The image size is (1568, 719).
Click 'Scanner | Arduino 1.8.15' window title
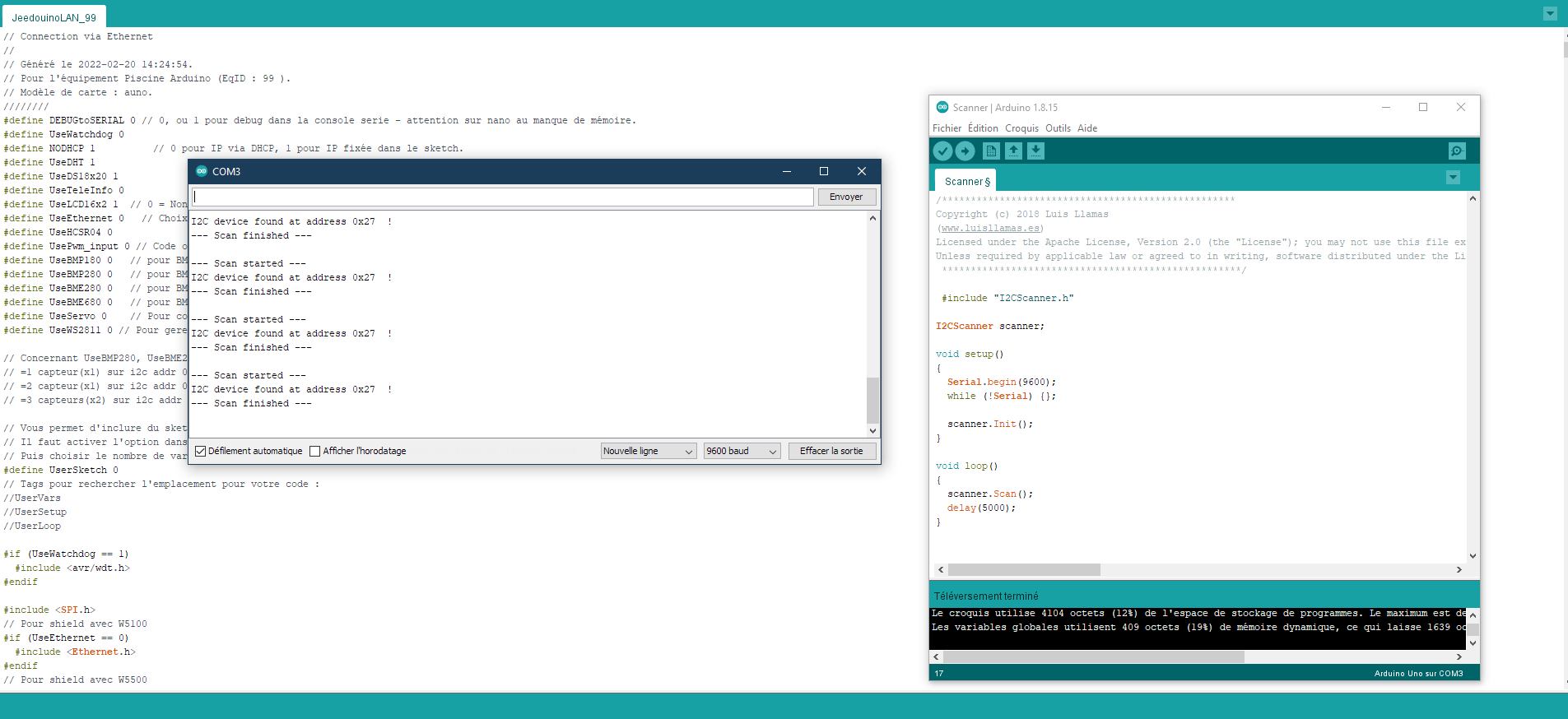[1005, 107]
